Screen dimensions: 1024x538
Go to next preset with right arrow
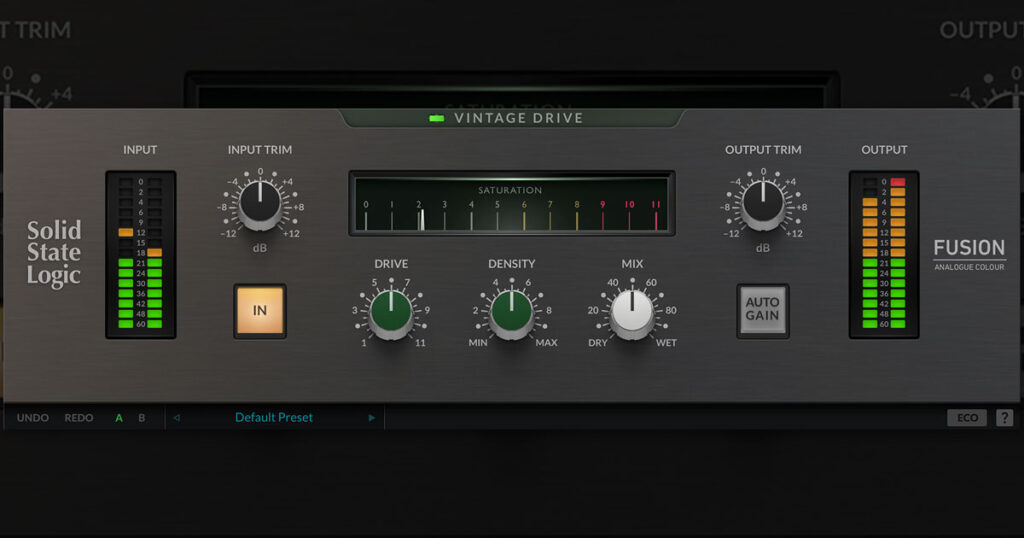372,418
